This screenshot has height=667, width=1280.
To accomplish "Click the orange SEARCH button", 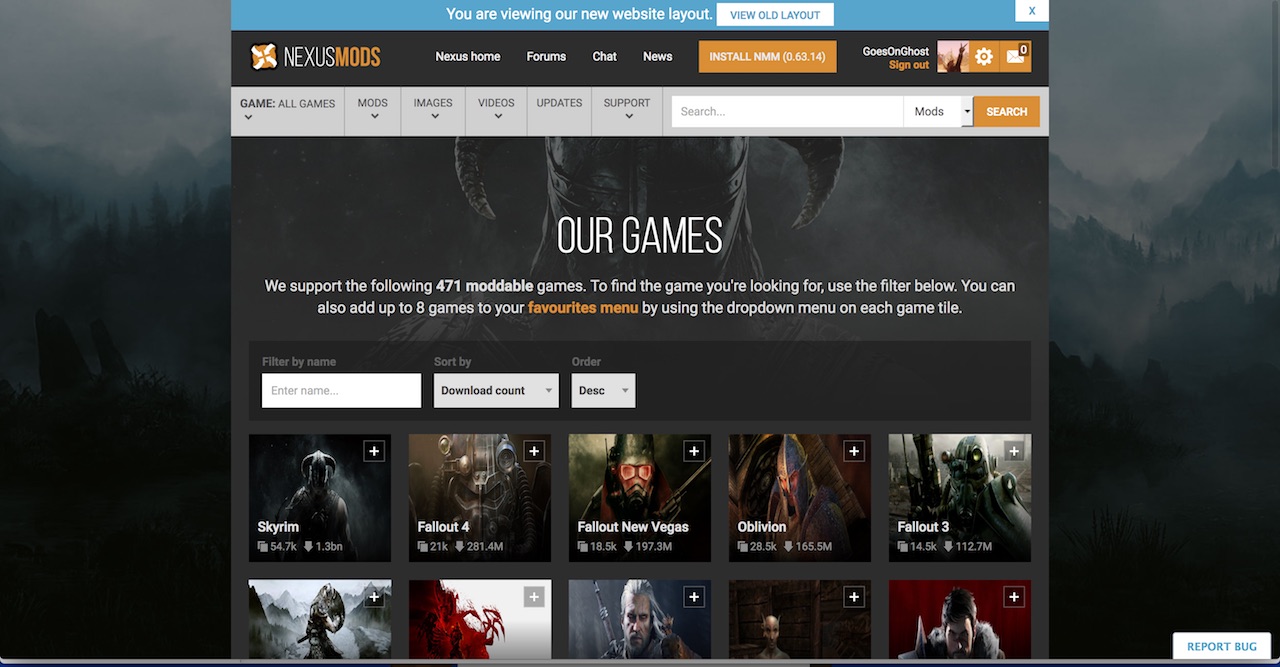I will [x=1006, y=112].
